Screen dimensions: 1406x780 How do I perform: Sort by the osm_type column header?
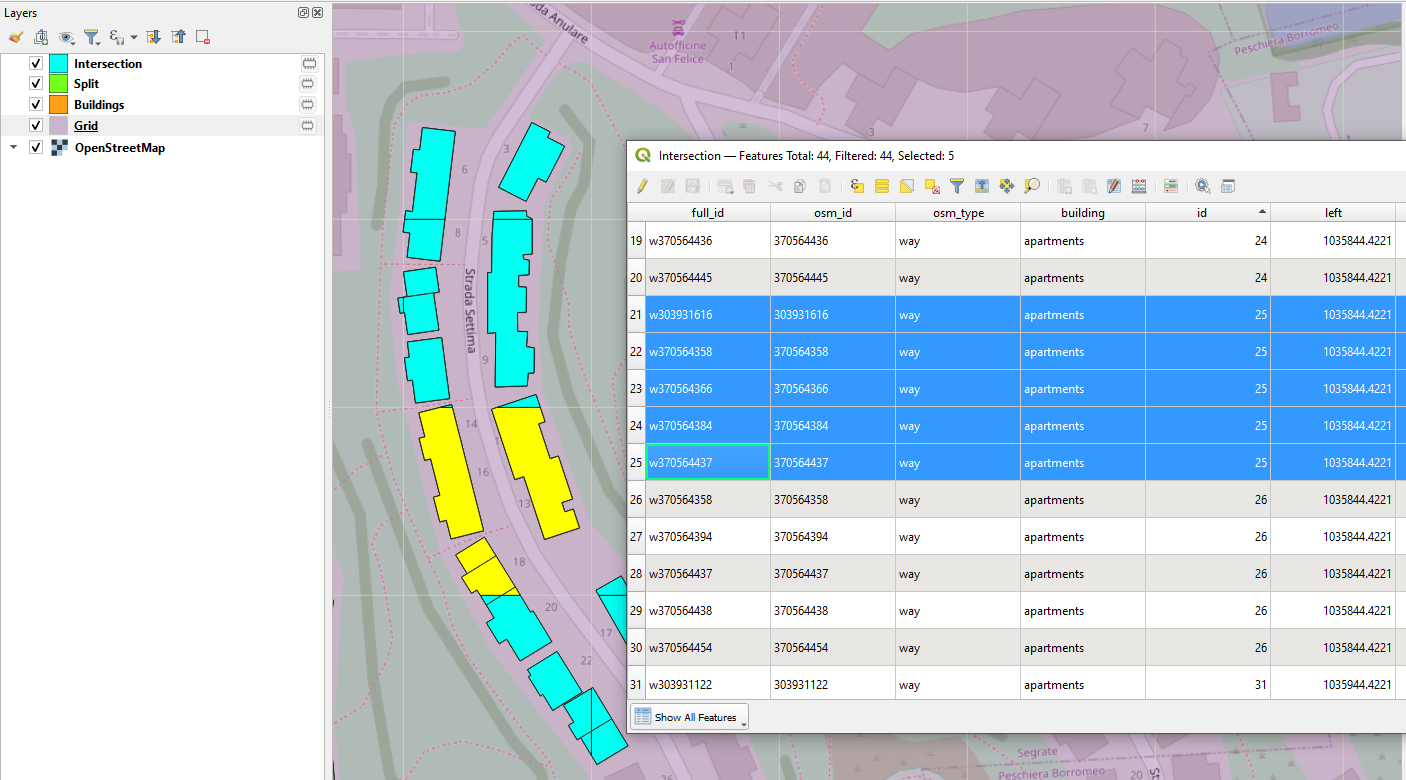(x=958, y=212)
